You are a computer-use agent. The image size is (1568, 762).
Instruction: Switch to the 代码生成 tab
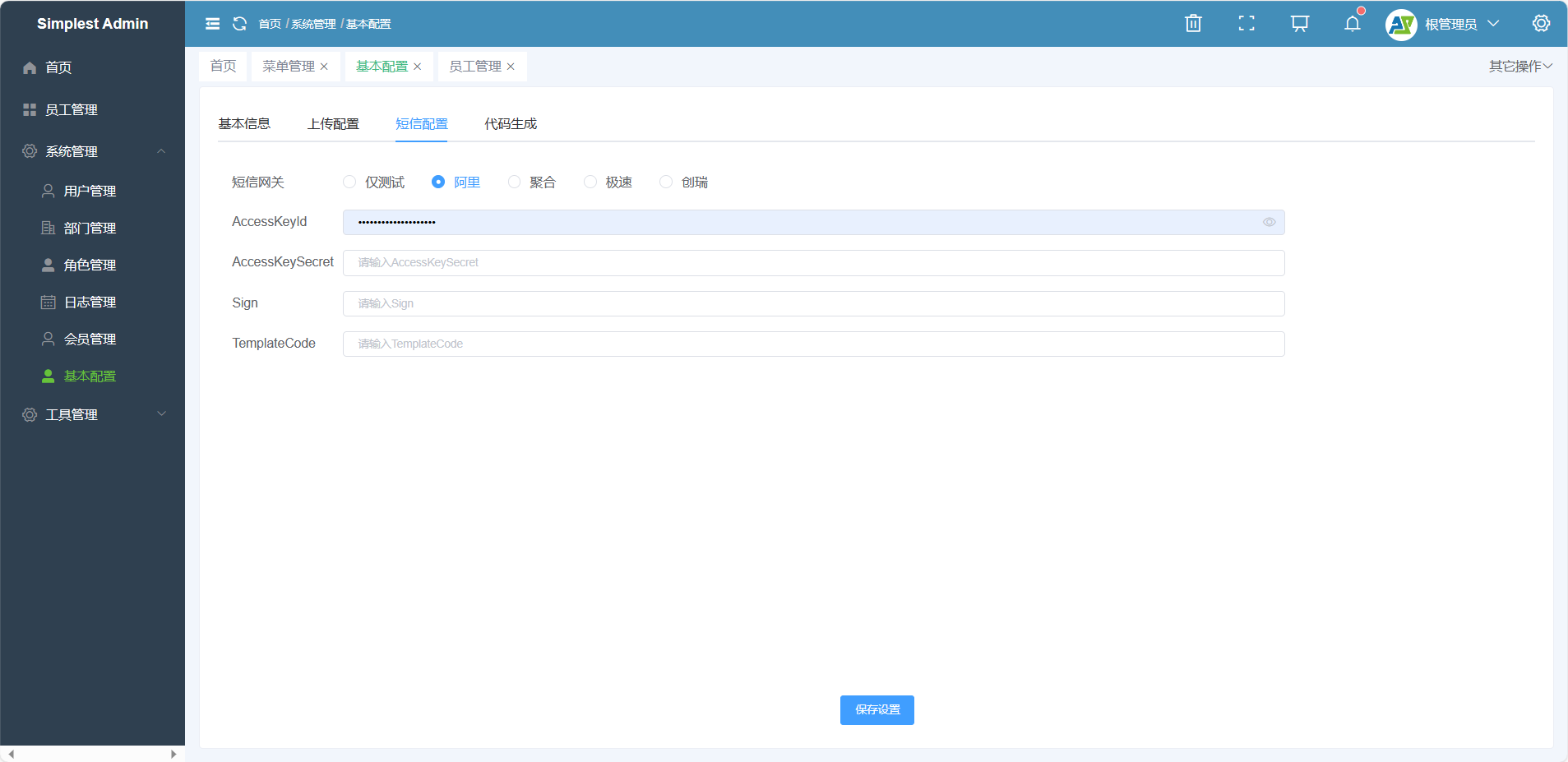coord(510,123)
